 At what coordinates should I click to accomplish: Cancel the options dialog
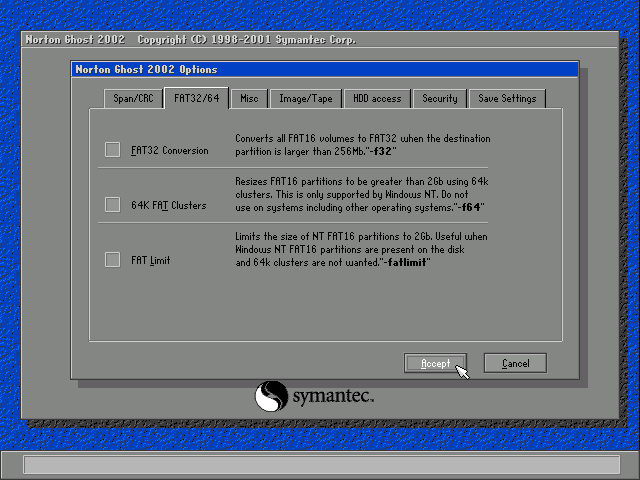(515, 363)
